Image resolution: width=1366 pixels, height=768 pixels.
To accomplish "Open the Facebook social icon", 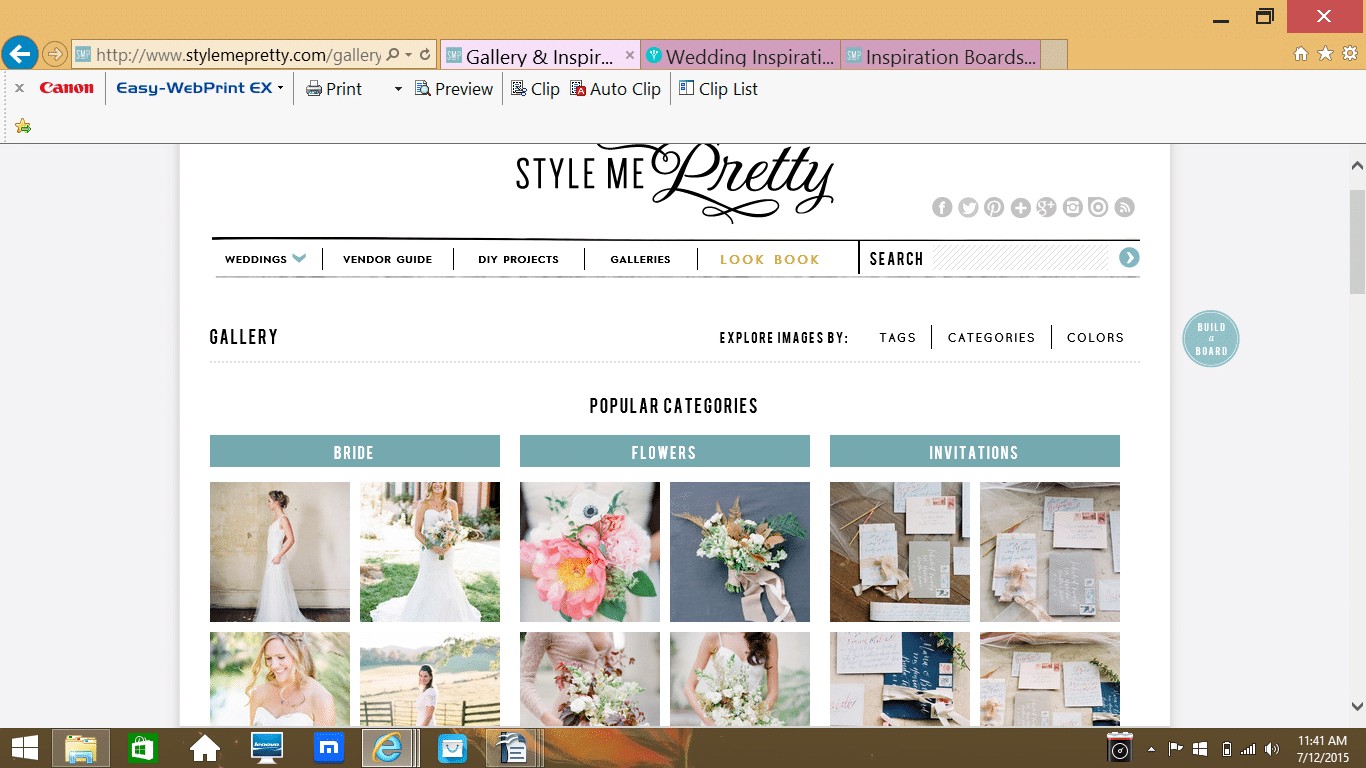I will pyautogui.click(x=942, y=207).
